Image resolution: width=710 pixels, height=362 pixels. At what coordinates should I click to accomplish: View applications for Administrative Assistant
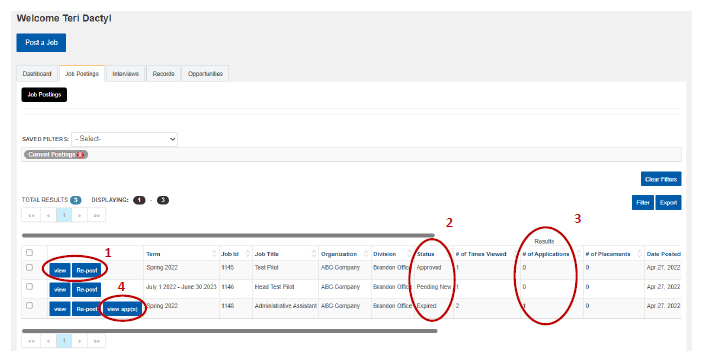click(122, 309)
